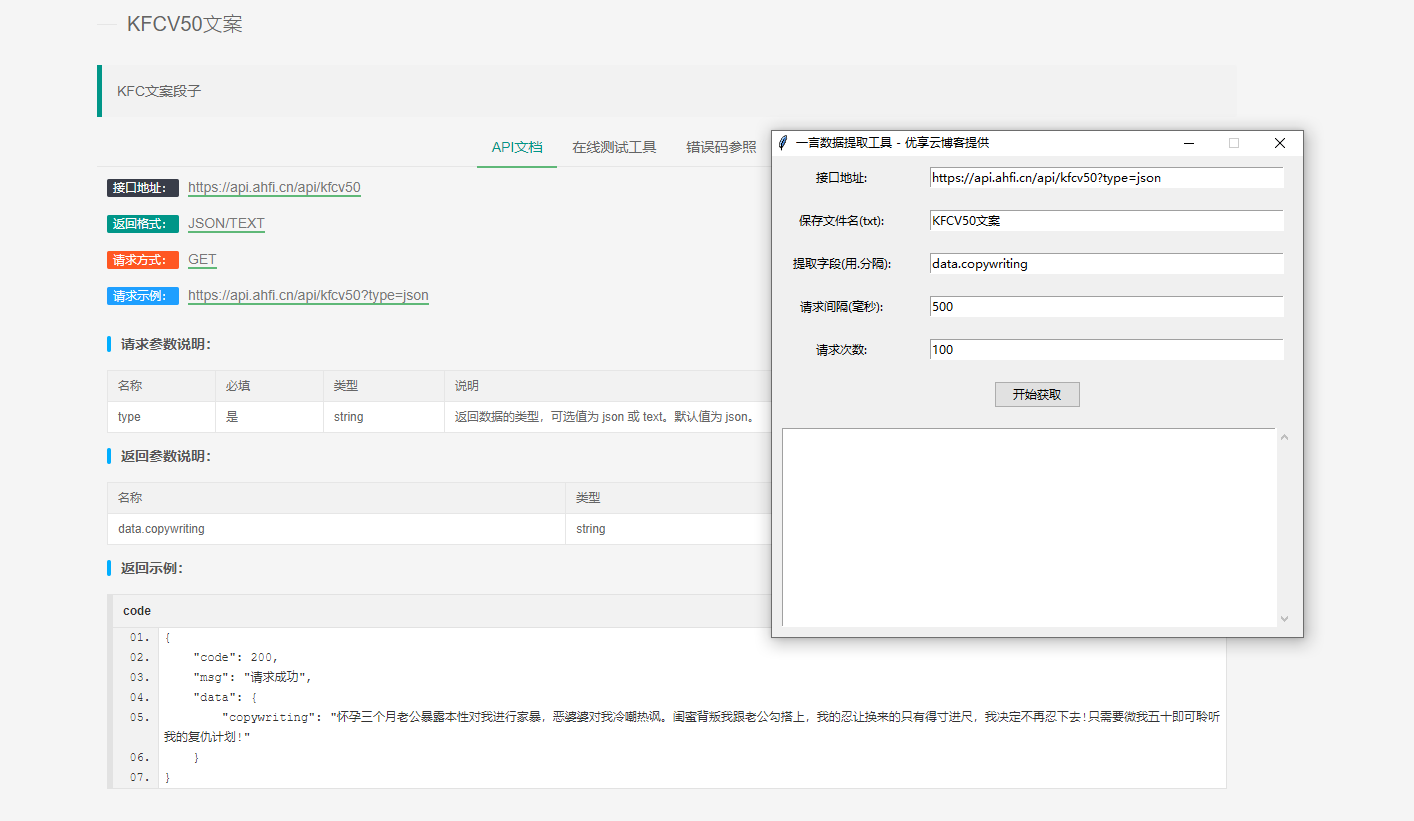Switch to the 错误码参照 tab
This screenshot has height=821, width=1414.
tap(723, 145)
